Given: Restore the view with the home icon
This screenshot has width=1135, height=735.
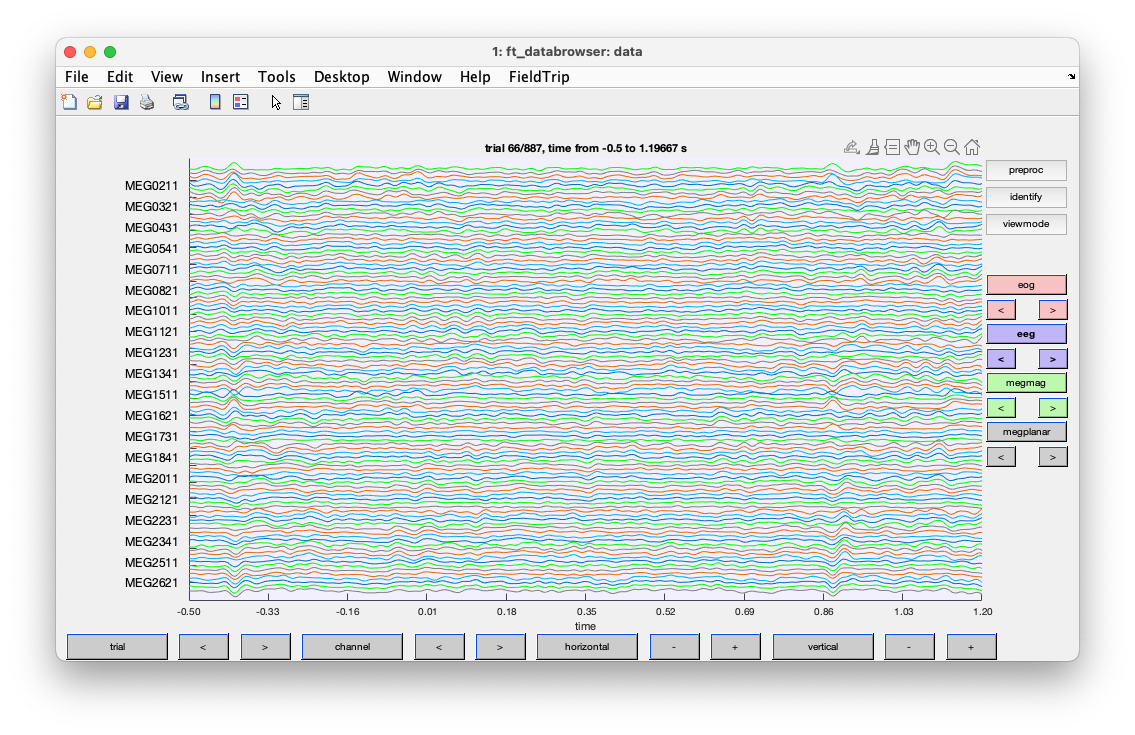Looking at the screenshot, I should [972, 147].
